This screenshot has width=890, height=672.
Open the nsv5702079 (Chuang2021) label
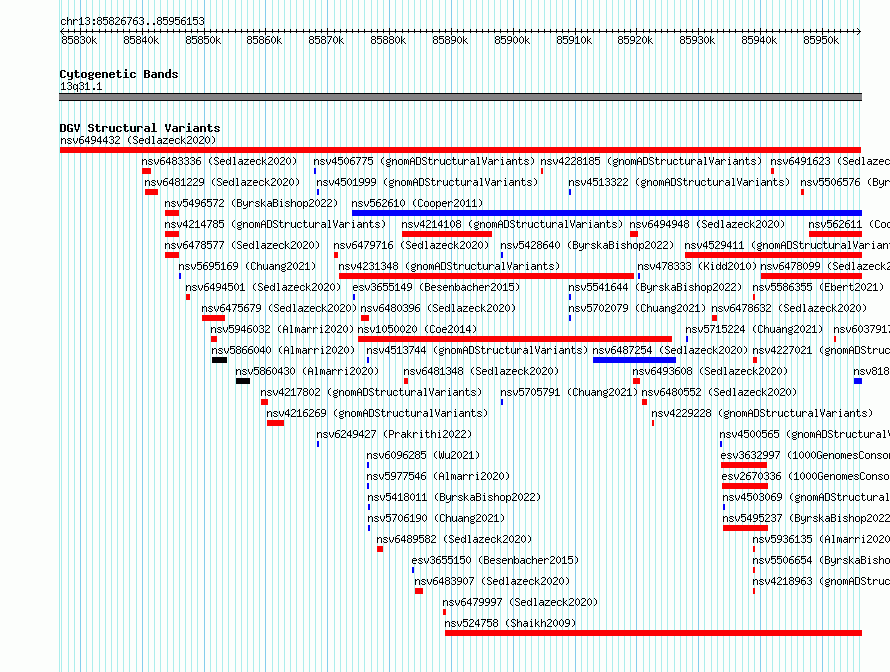pyautogui.click(x=637, y=308)
